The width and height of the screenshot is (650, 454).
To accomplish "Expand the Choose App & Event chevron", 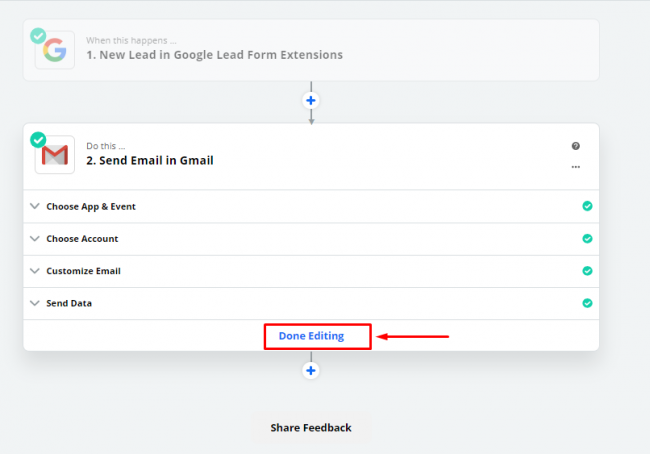I will pos(35,207).
